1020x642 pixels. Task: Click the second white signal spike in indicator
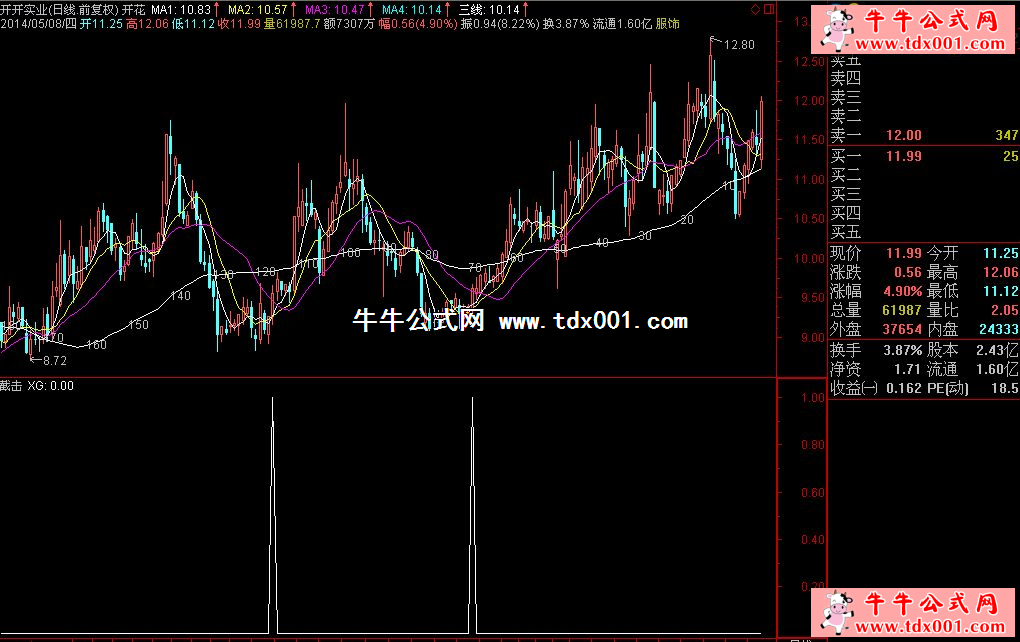(472, 500)
